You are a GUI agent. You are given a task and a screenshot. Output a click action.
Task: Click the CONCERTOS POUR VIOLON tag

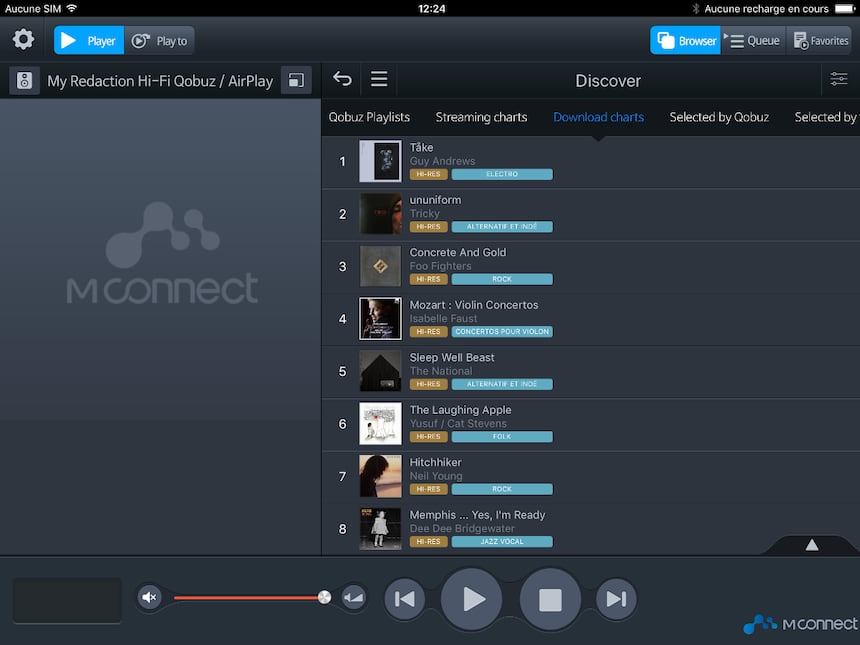[502, 332]
